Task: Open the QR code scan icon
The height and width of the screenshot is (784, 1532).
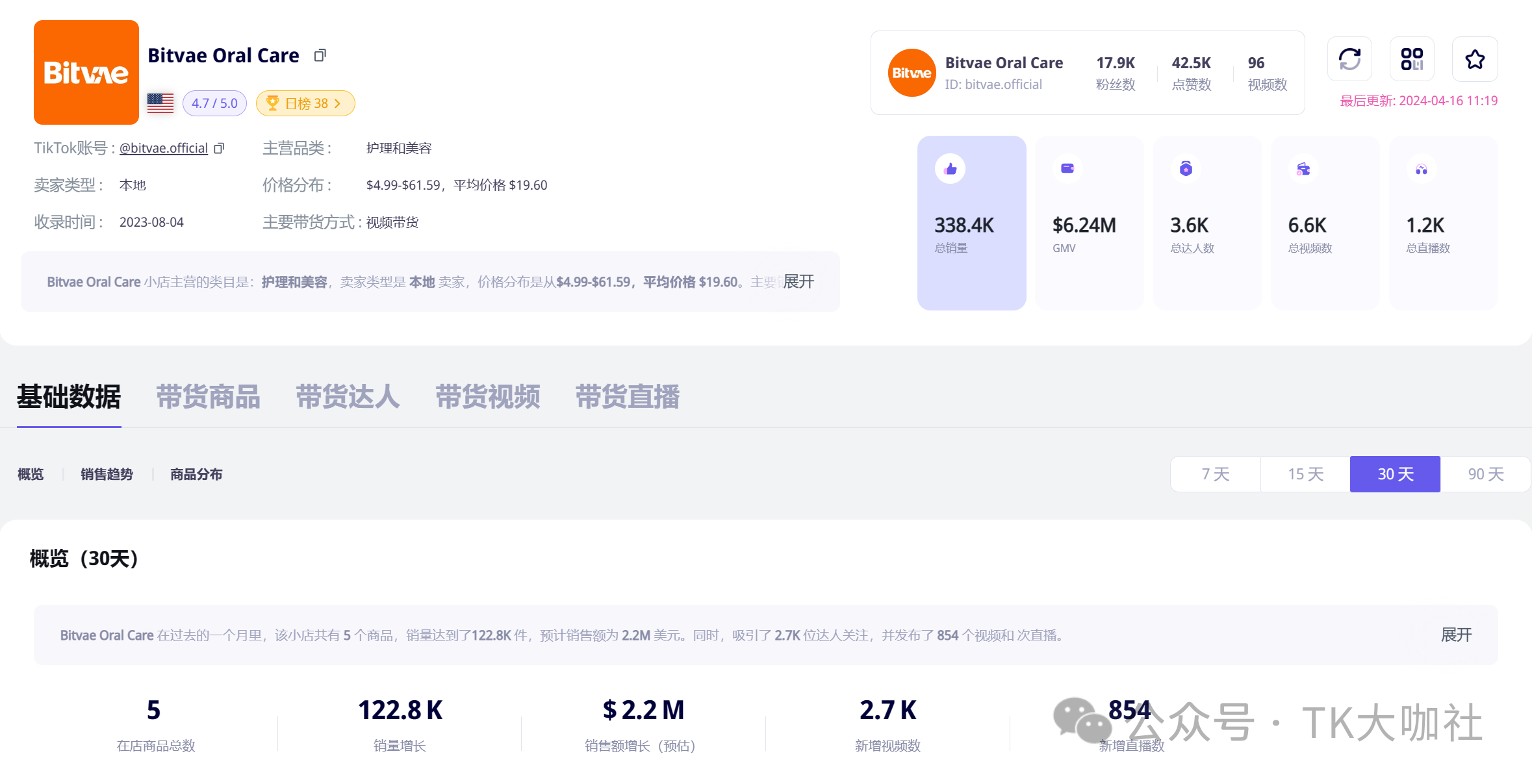Action: click(1412, 59)
